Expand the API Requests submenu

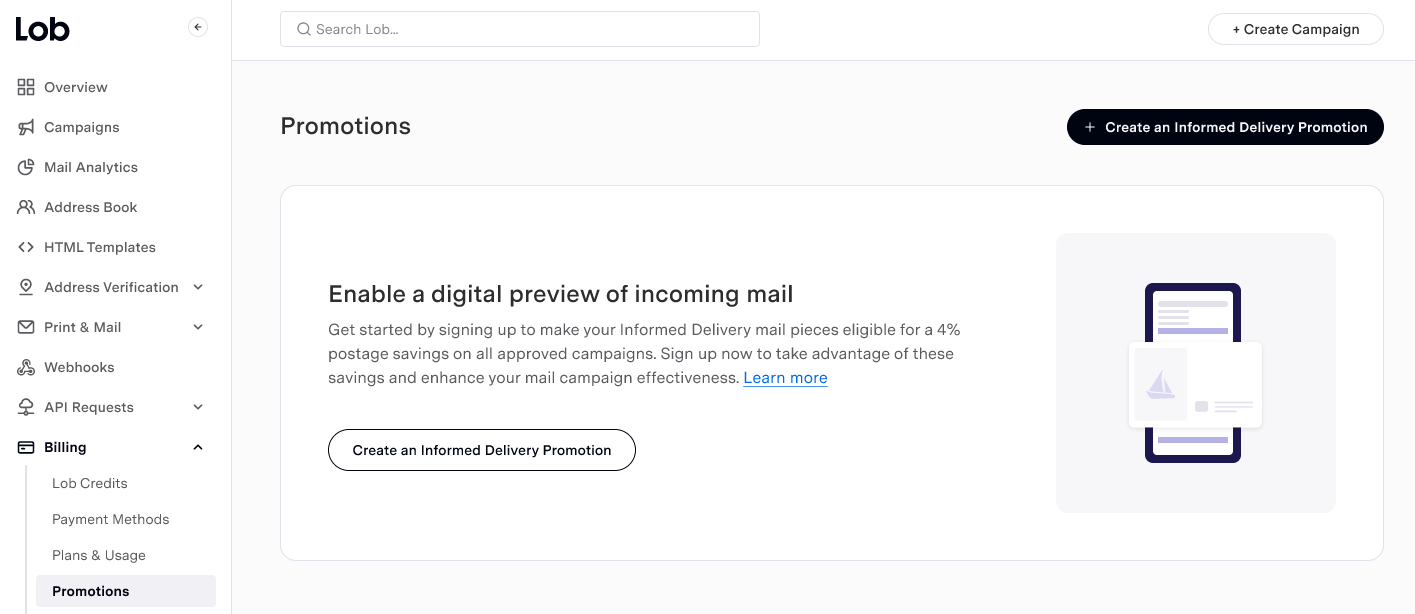[198, 407]
